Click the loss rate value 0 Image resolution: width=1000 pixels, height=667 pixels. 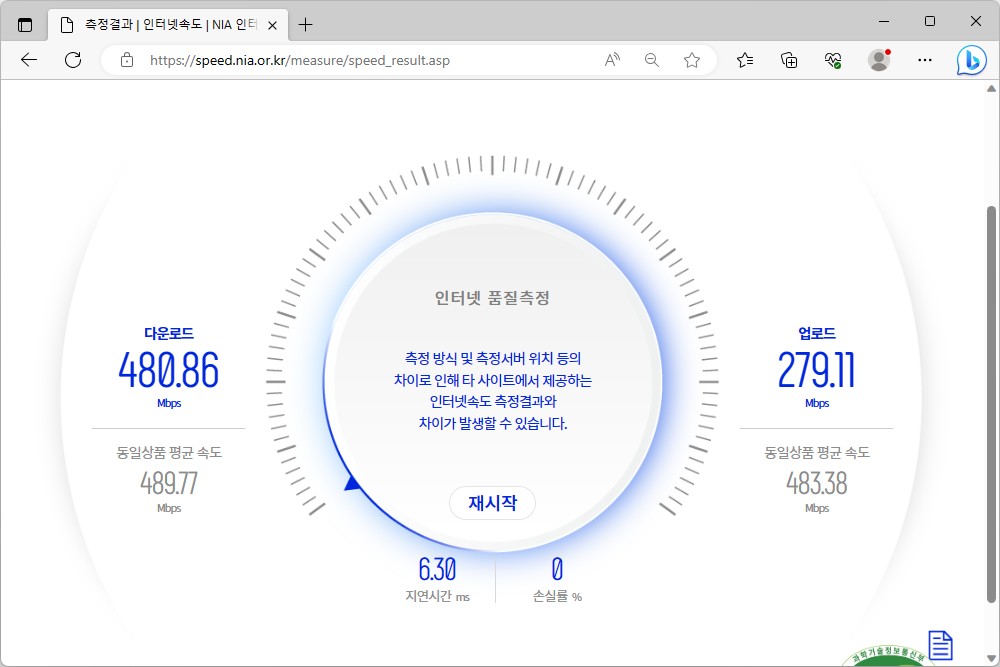click(x=557, y=569)
